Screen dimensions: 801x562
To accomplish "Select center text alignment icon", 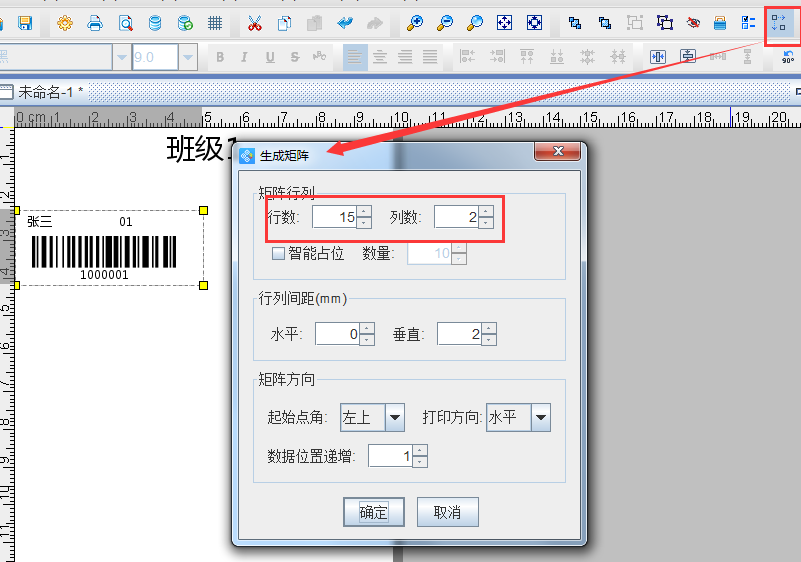I will click(x=380, y=57).
